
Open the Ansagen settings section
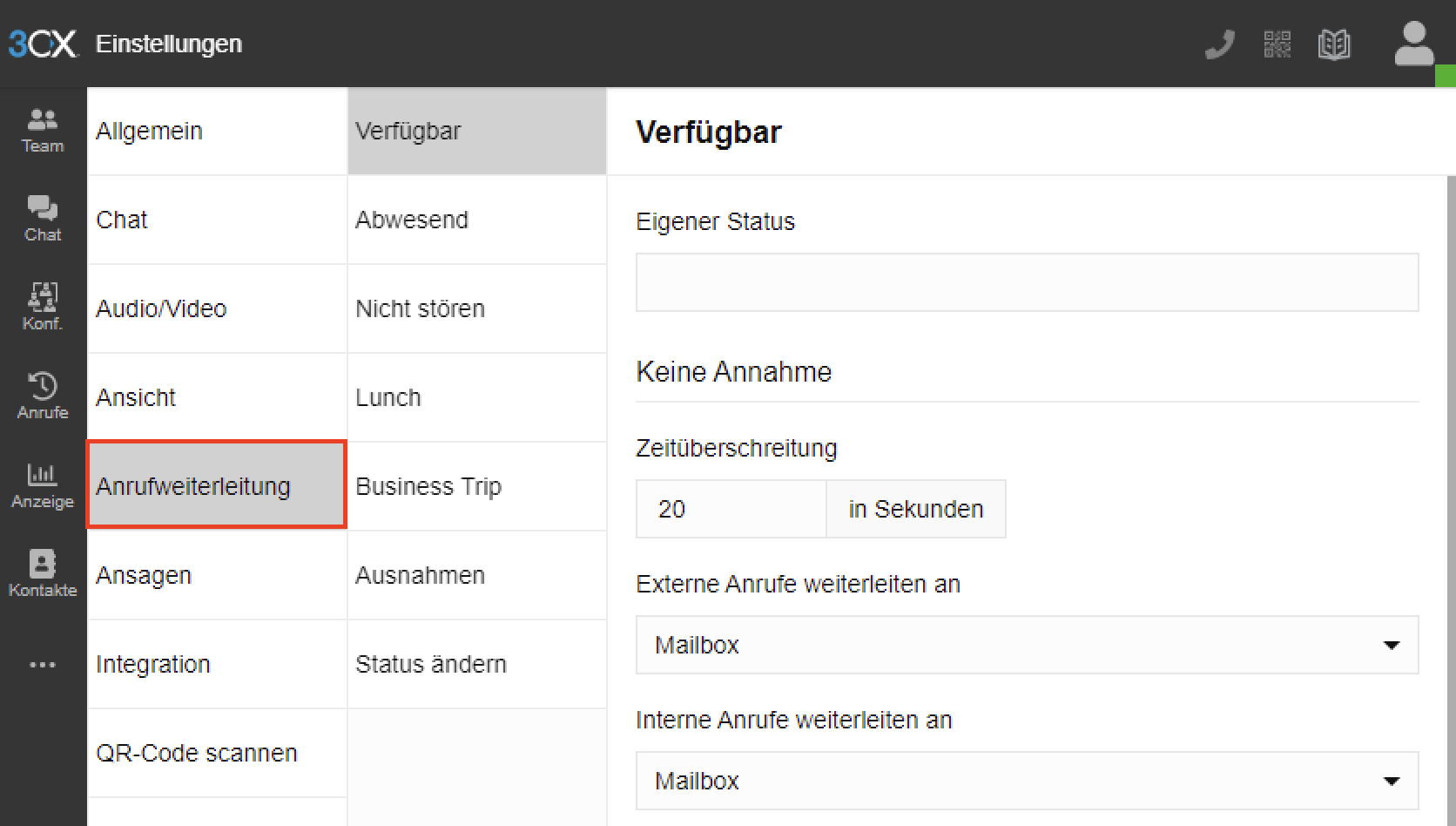(x=217, y=575)
